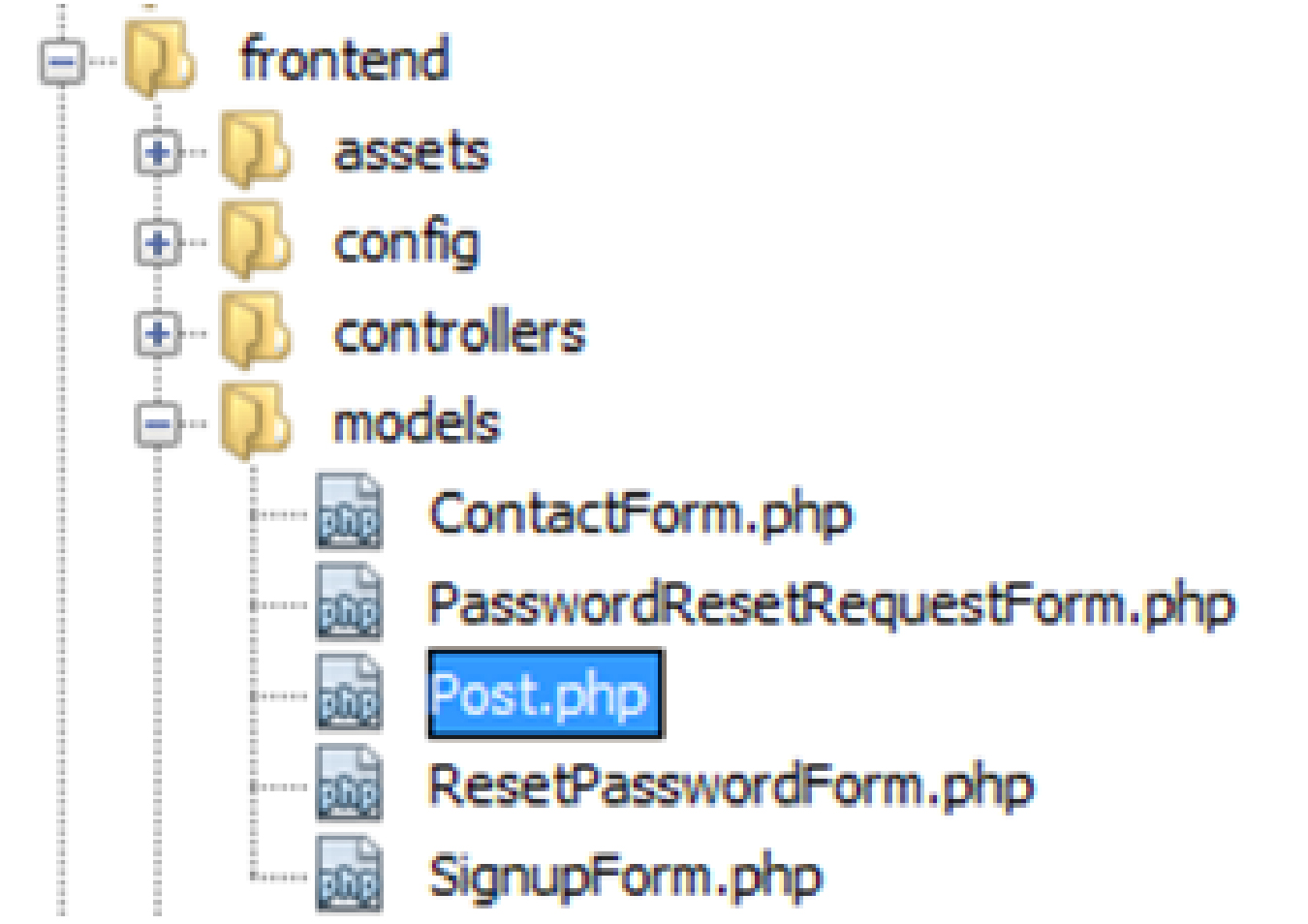Select ResetPasswordForm.php file name

(732, 786)
